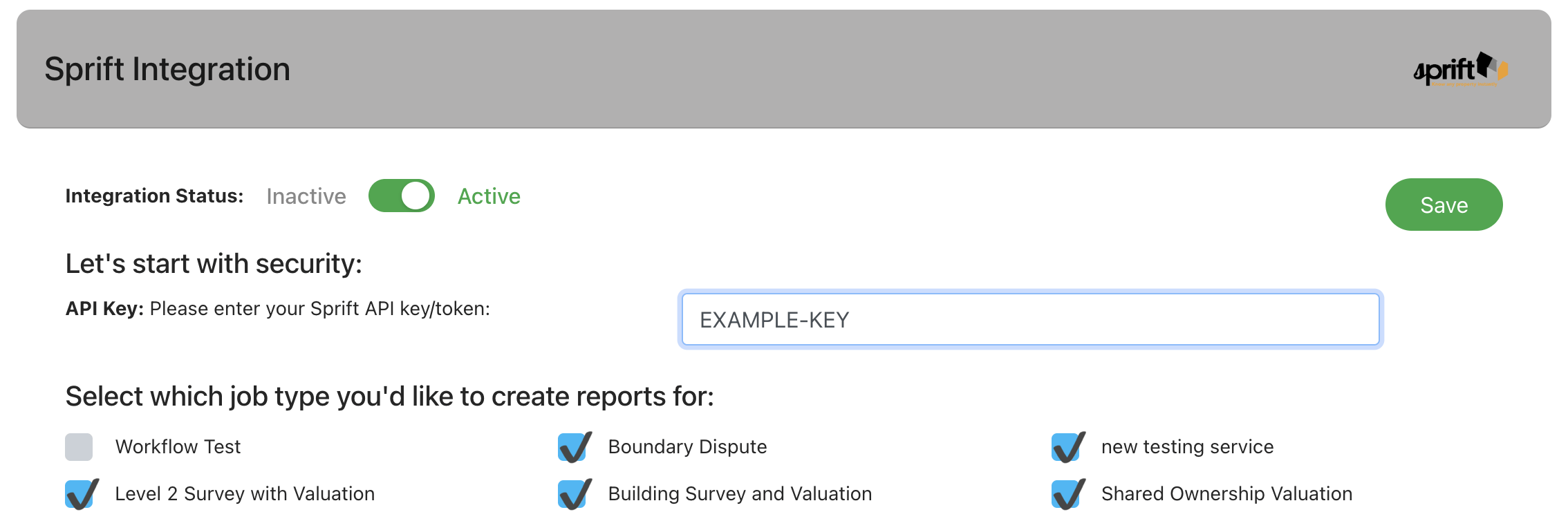Toggle the Integration Status switch
1568x521 pixels.
tap(402, 196)
